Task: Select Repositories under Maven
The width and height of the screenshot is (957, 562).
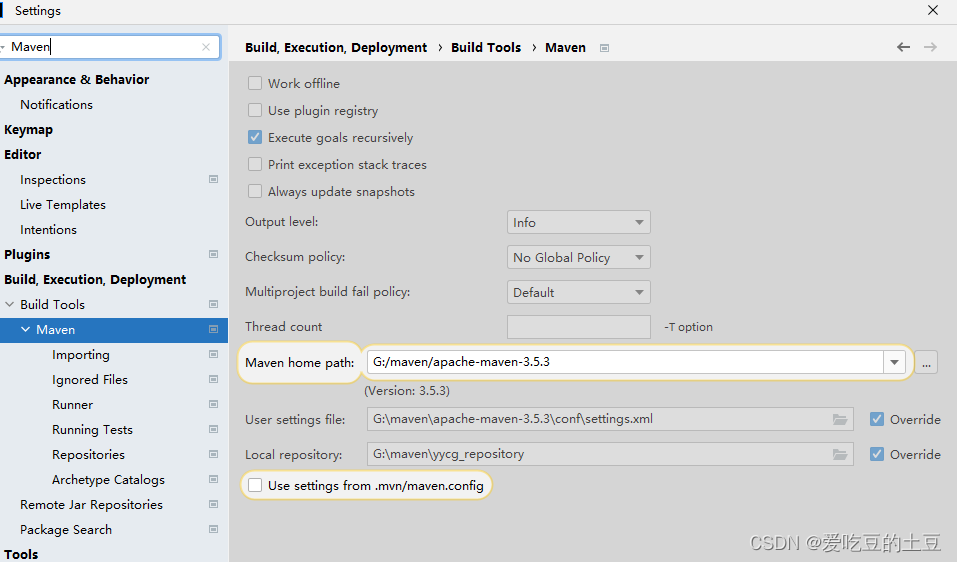Action: click(88, 455)
